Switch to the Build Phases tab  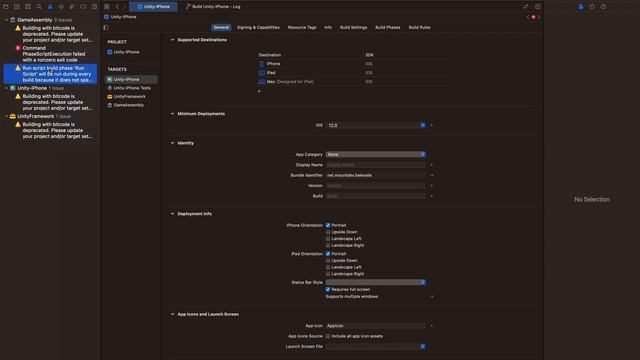388,27
